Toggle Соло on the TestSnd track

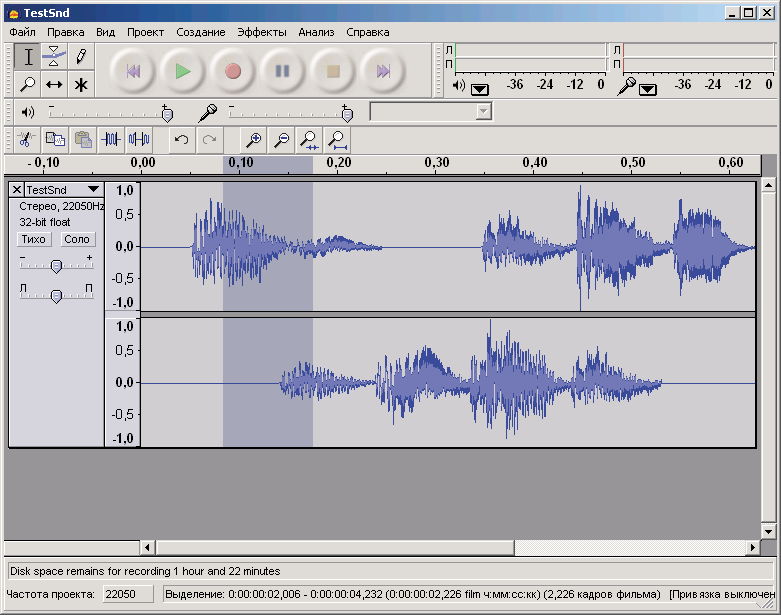tap(77, 239)
